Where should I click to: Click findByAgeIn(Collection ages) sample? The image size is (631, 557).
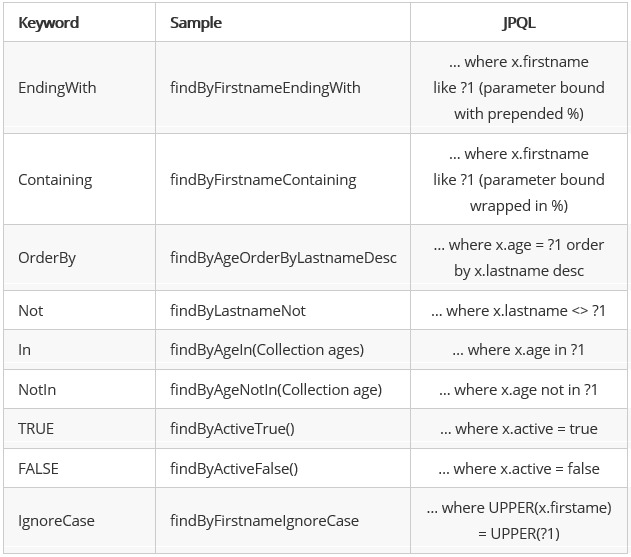click(267, 350)
